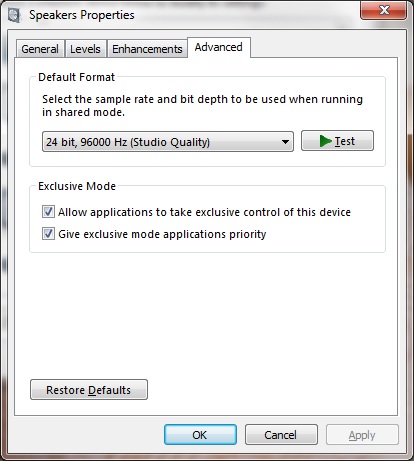Viewport: 414px width, 461px height.
Task: Confirm with the OK button
Action: (200, 435)
